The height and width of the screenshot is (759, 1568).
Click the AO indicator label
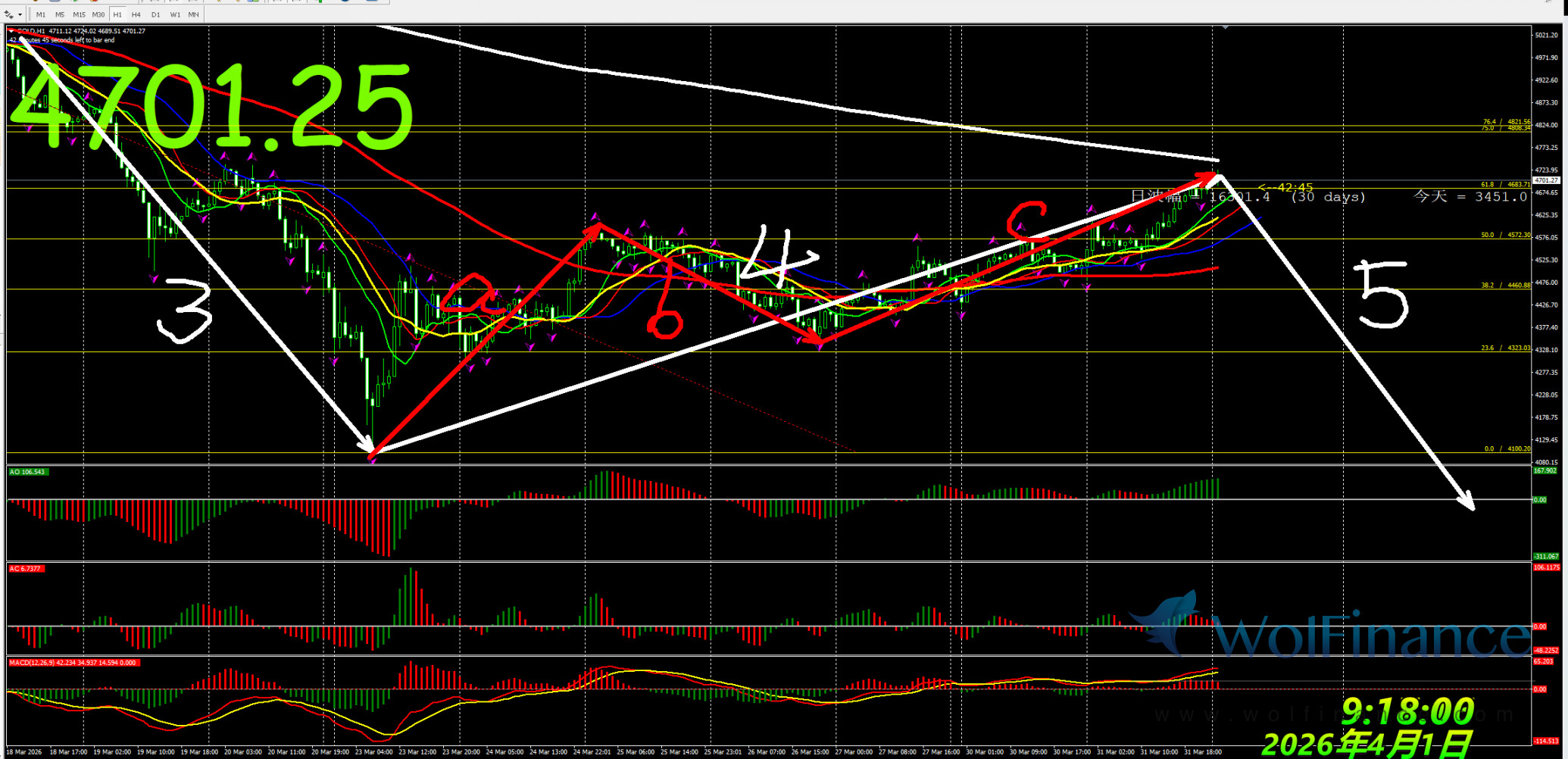point(27,472)
